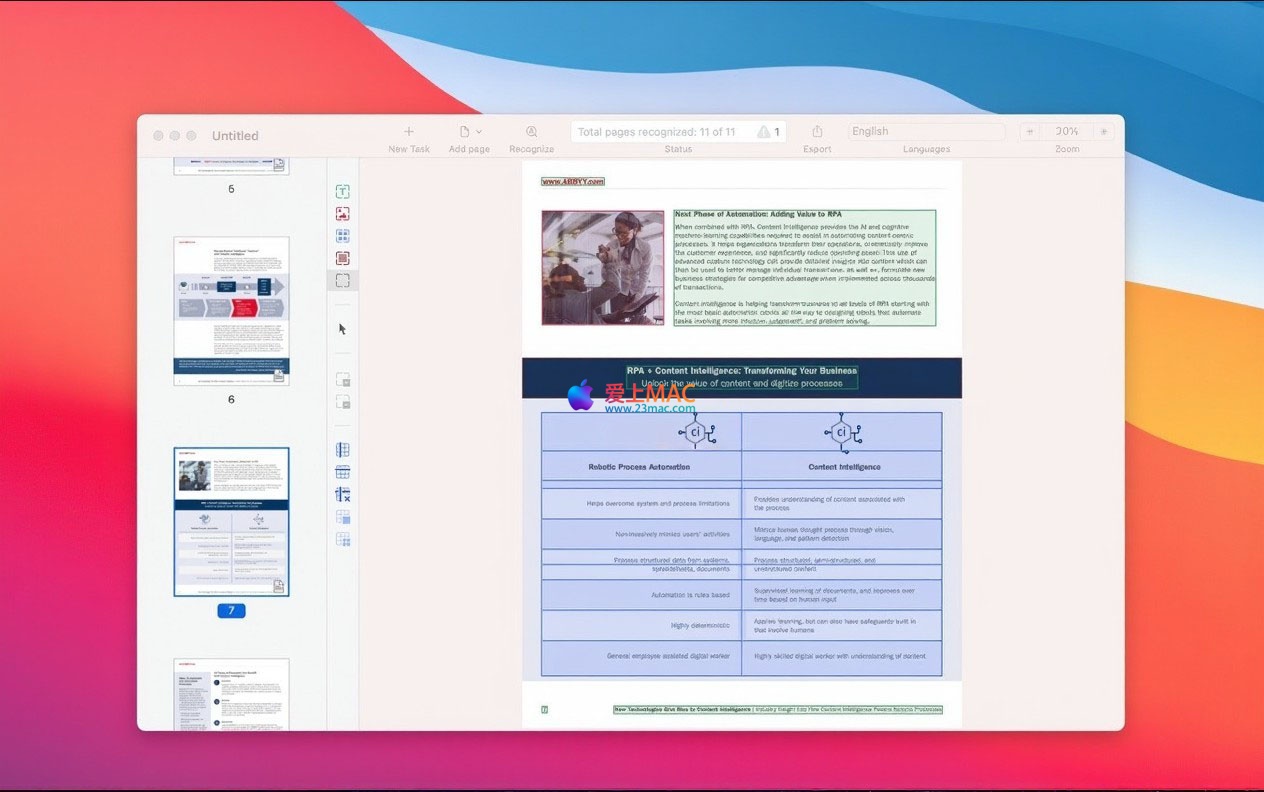Click the www.ABBYY.com link on page
Viewport: 1264px width, 792px height.
point(573,182)
